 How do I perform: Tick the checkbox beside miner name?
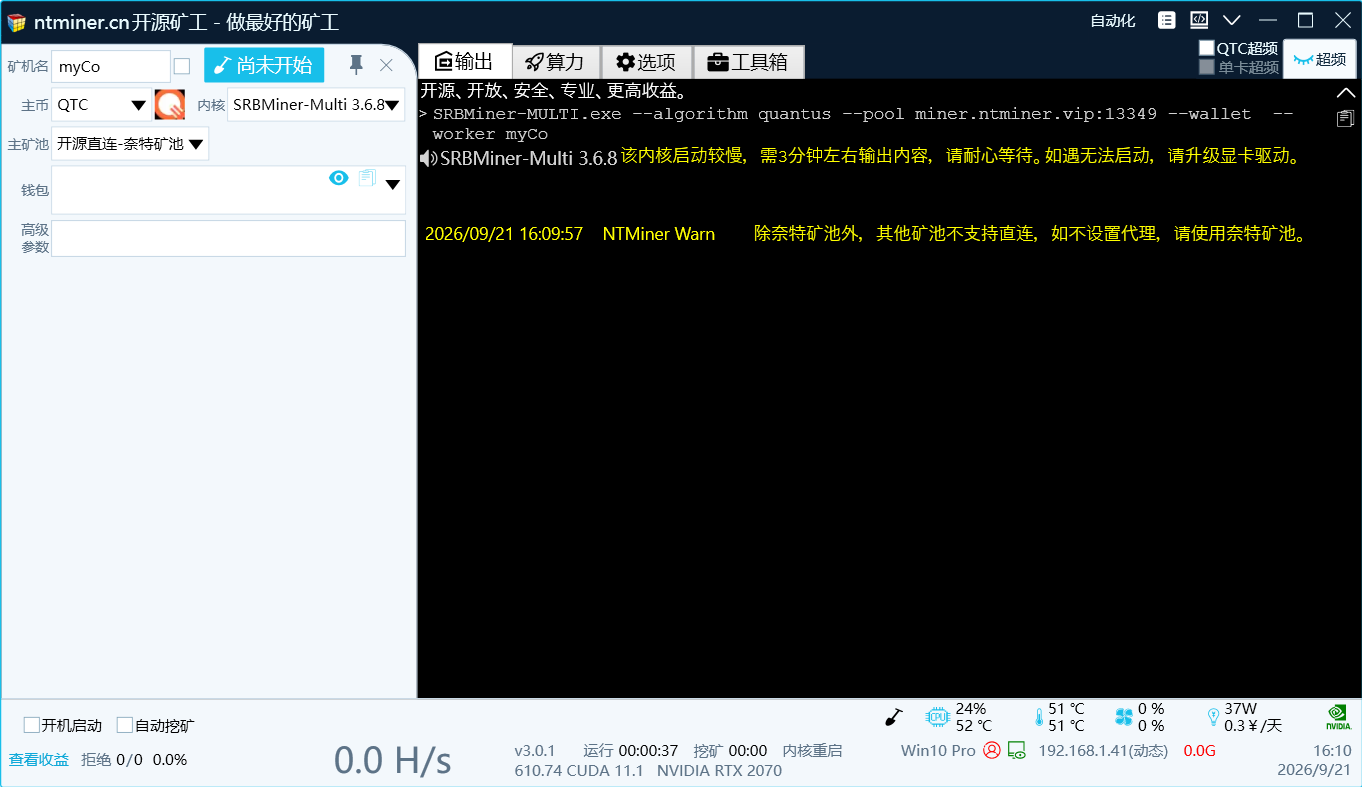coord(182,66)
